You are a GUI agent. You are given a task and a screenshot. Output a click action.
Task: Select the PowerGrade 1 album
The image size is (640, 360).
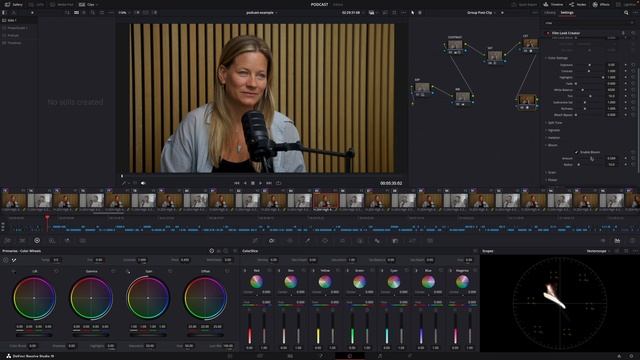(x=18, y=28)
